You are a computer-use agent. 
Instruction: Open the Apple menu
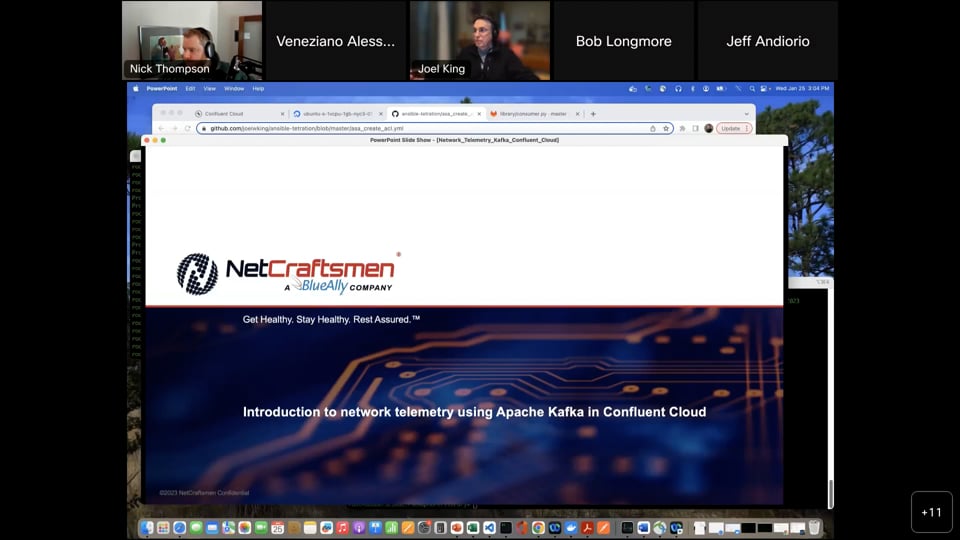coord(135,89)
